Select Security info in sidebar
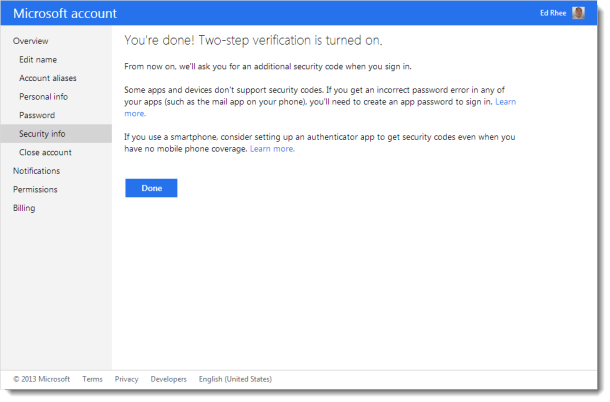Viewport: 610px width, 402px height. tap(56, 133)
